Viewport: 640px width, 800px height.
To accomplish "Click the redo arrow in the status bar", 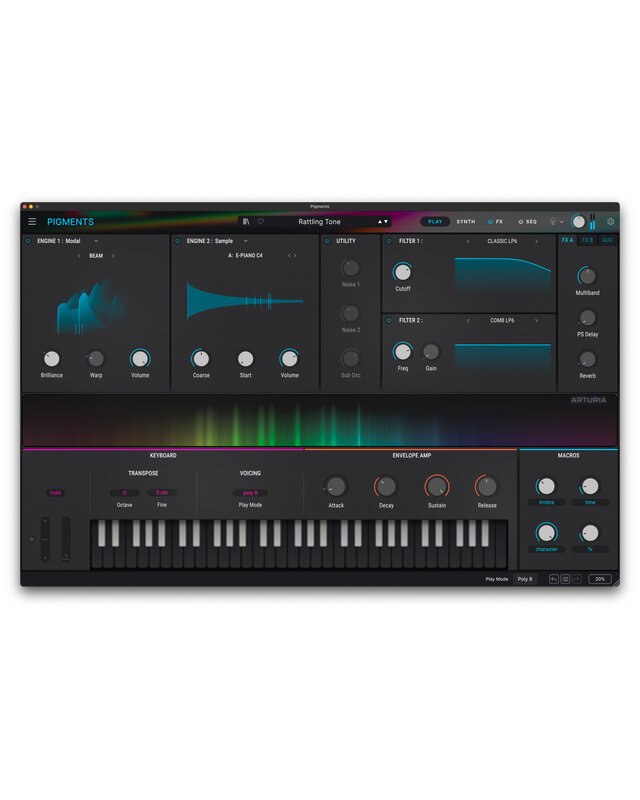I will coord(577,579).
